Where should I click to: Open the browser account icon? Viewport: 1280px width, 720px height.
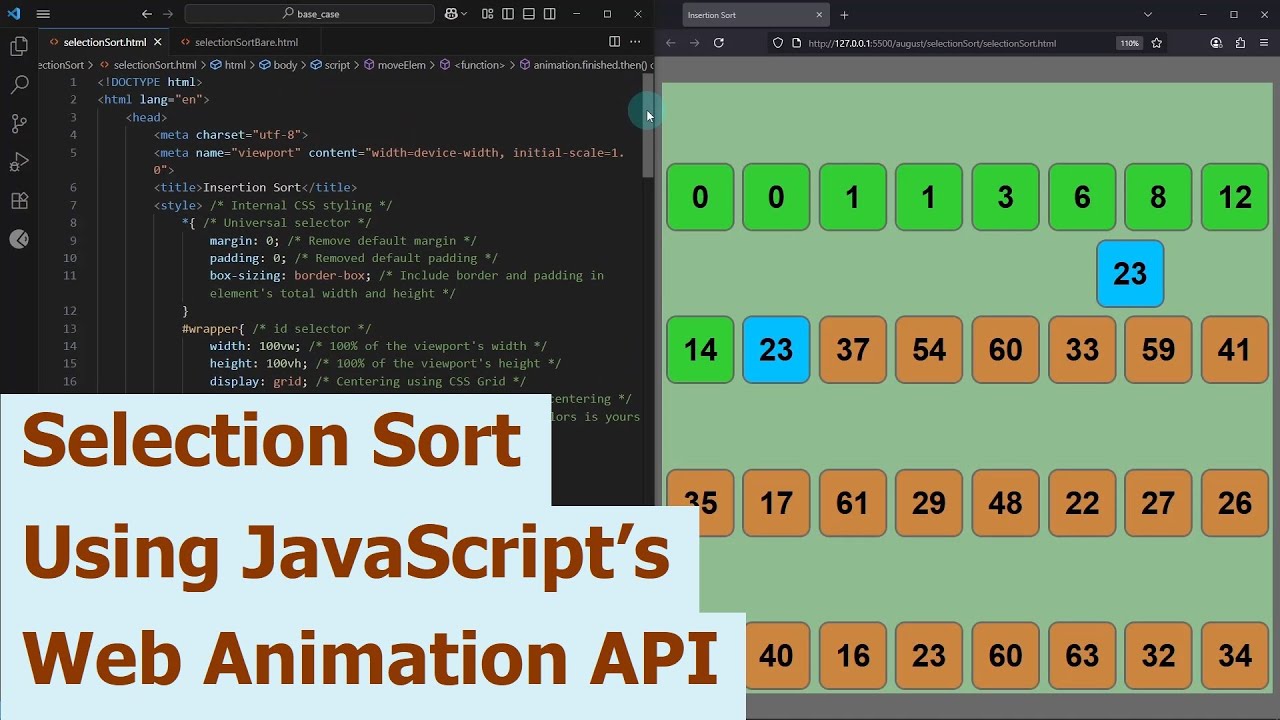click(x=1216, y=43)
